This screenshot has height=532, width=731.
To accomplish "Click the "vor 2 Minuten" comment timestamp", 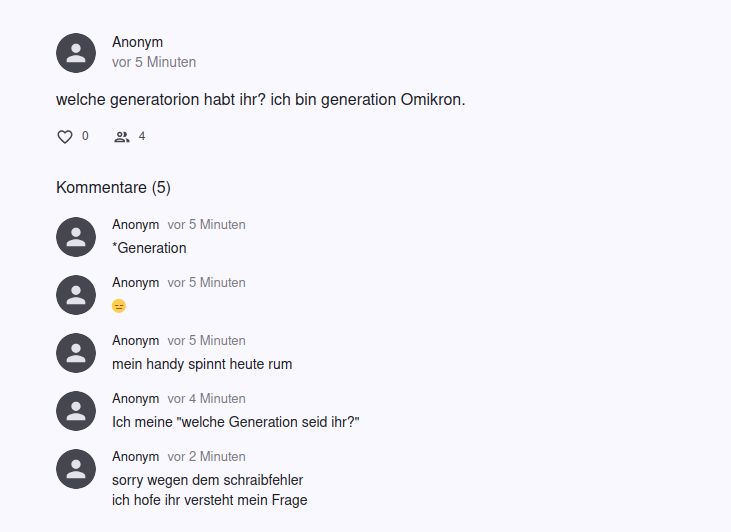I will 206,457.
